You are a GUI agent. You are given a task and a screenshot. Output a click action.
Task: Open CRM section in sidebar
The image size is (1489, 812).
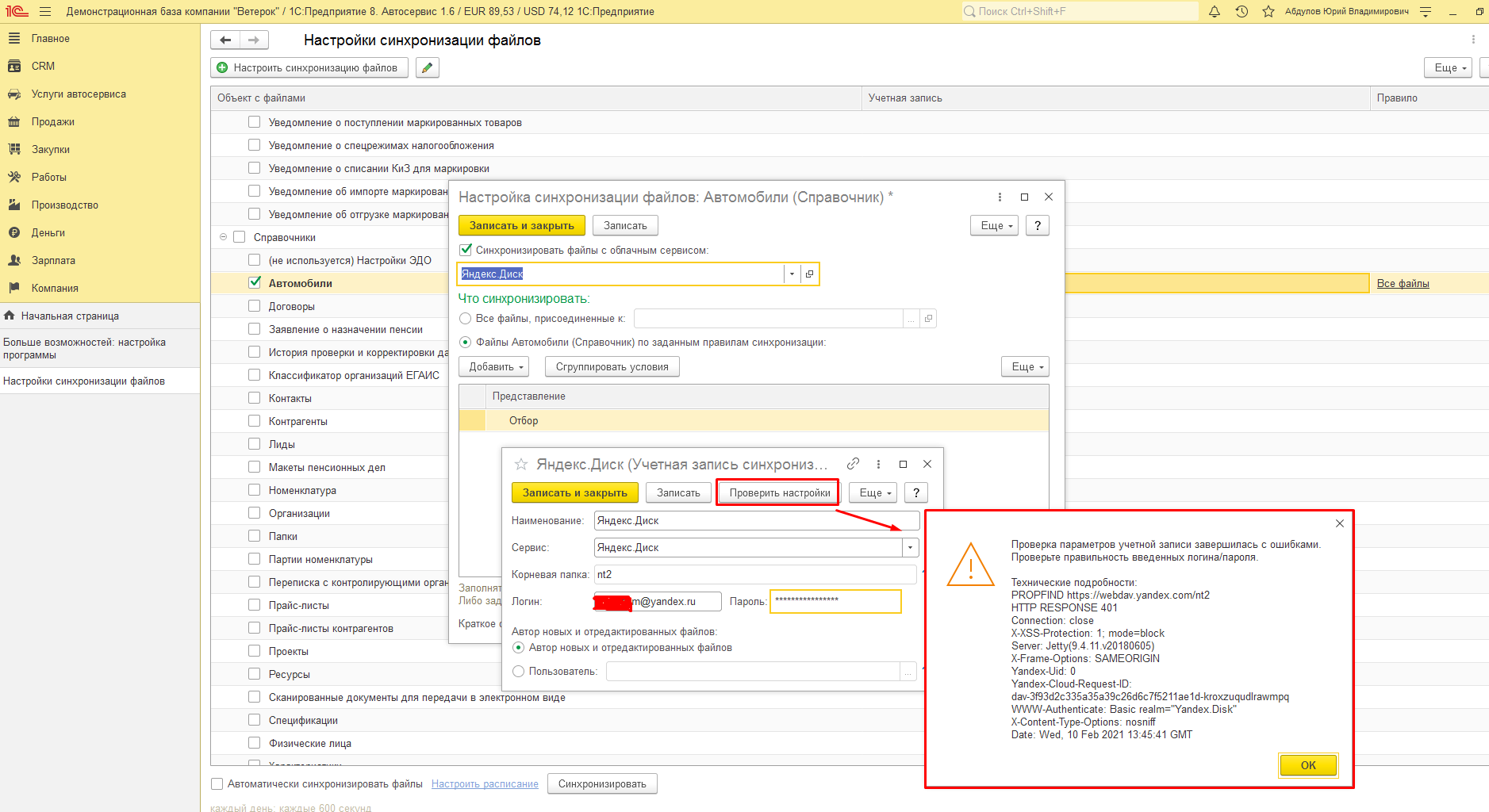click(x=43, y=66)
